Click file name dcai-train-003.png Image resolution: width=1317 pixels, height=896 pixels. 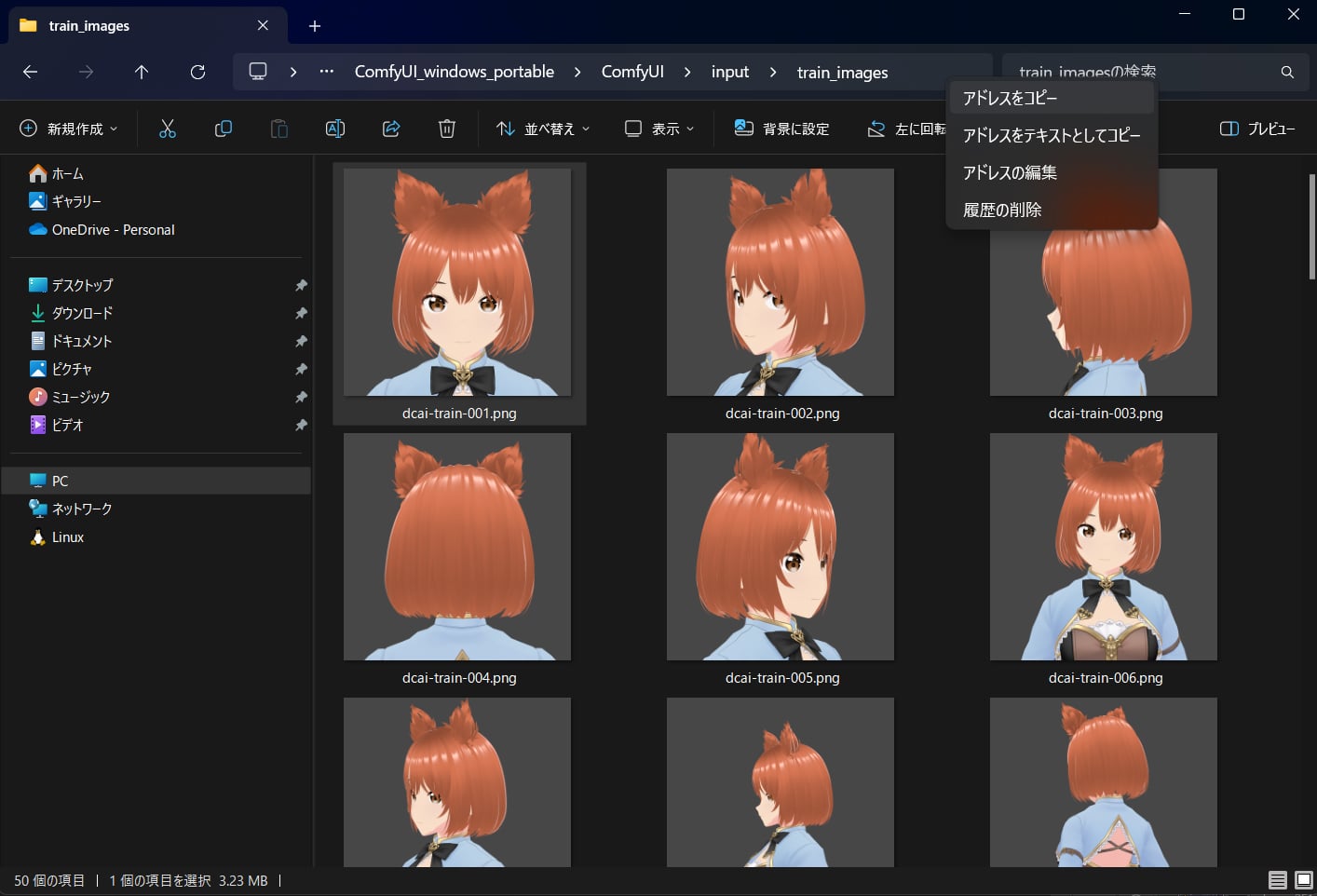(x=1106, y=414)
